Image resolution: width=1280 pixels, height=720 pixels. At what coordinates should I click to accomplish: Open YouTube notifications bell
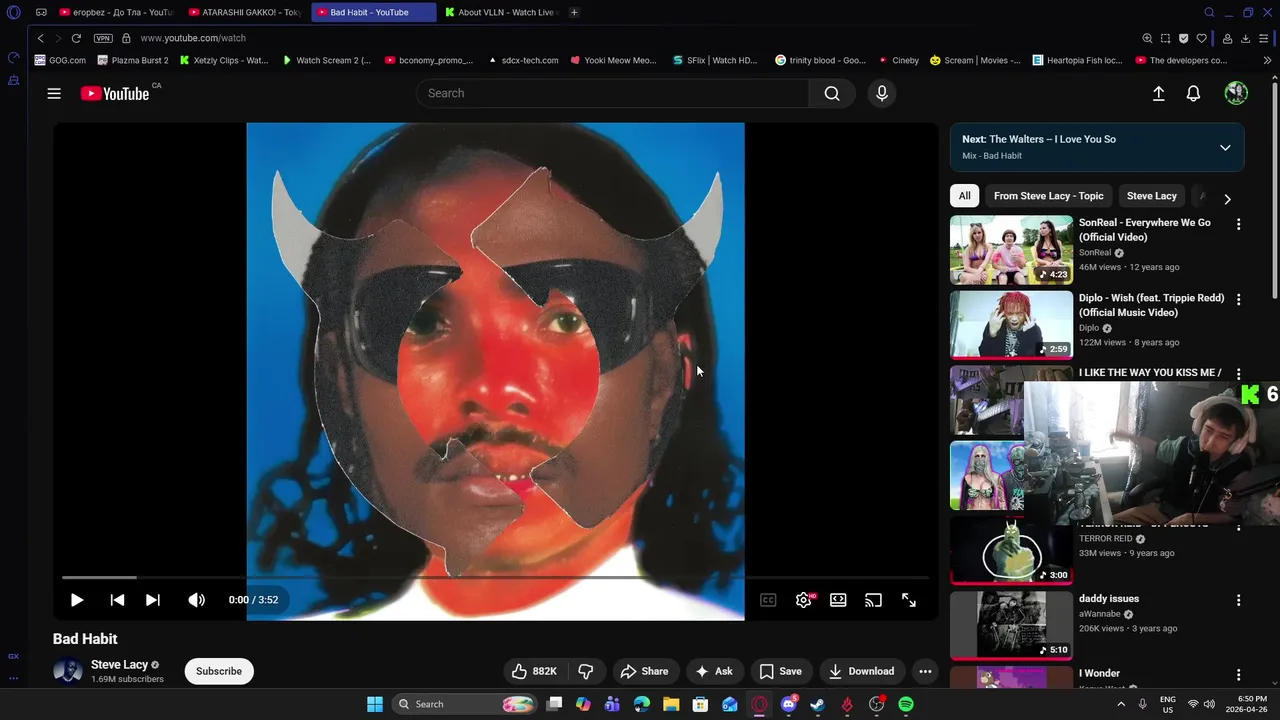click(x=1193, y=93)
